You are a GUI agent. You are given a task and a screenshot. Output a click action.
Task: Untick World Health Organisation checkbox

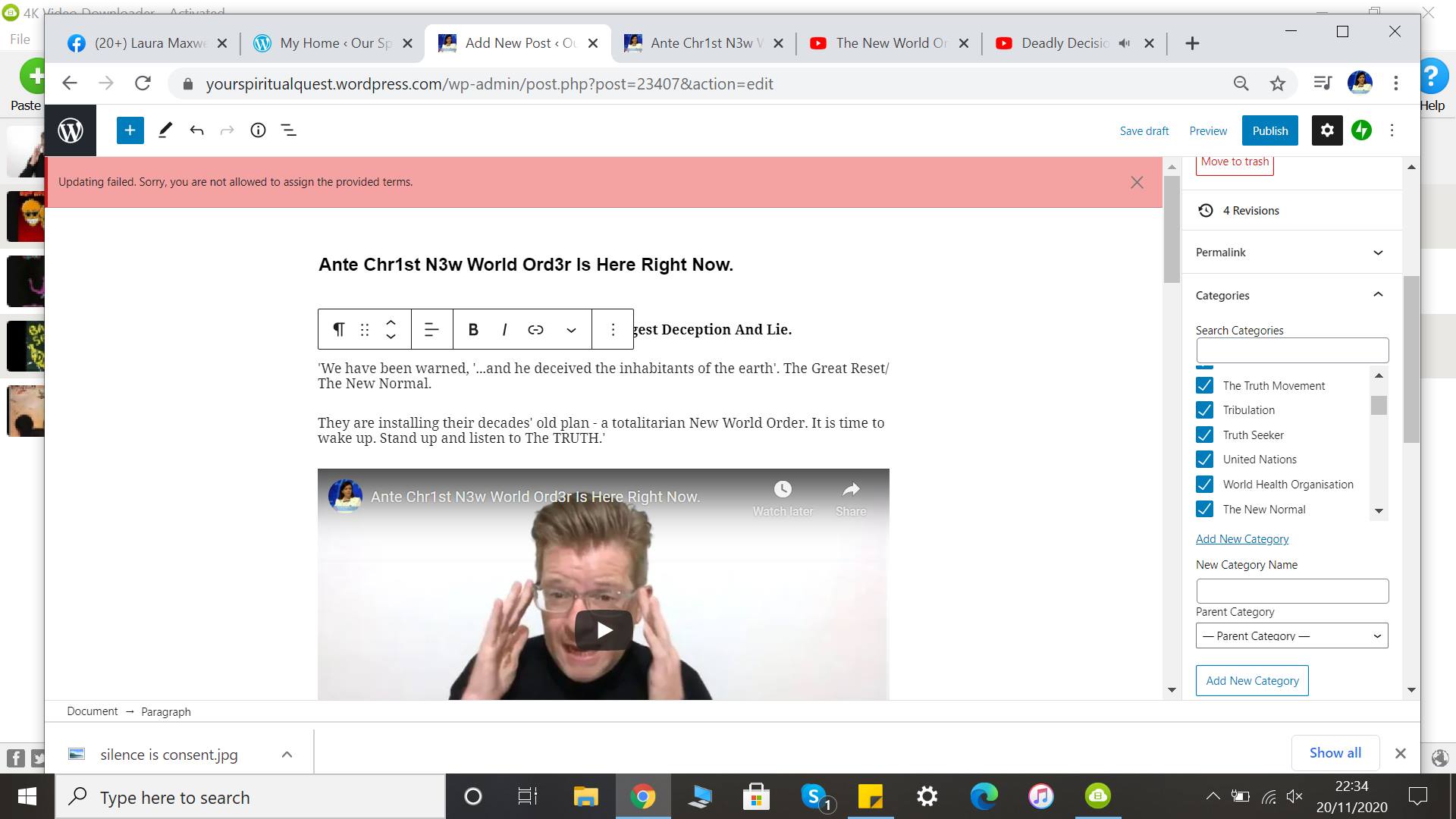(x=1204, y=485)
